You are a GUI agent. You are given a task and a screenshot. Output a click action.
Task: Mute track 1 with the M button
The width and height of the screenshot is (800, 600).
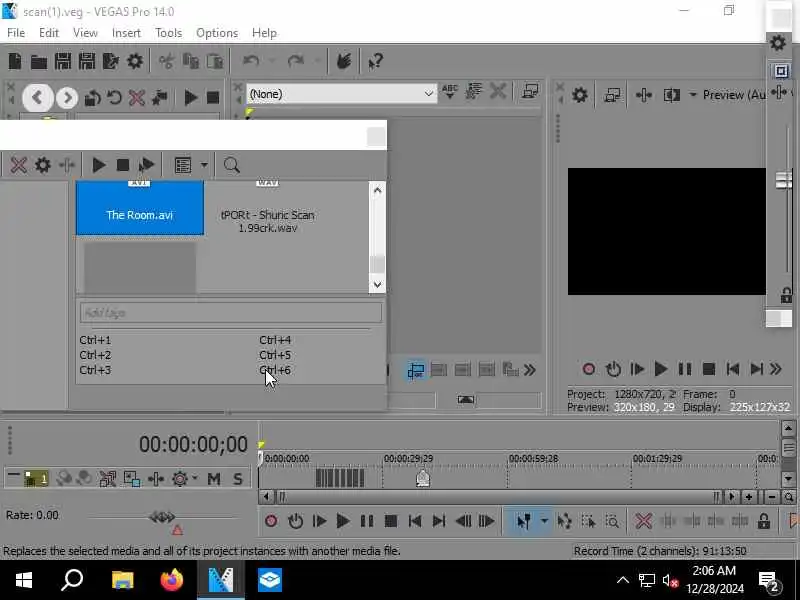(214, 479)
